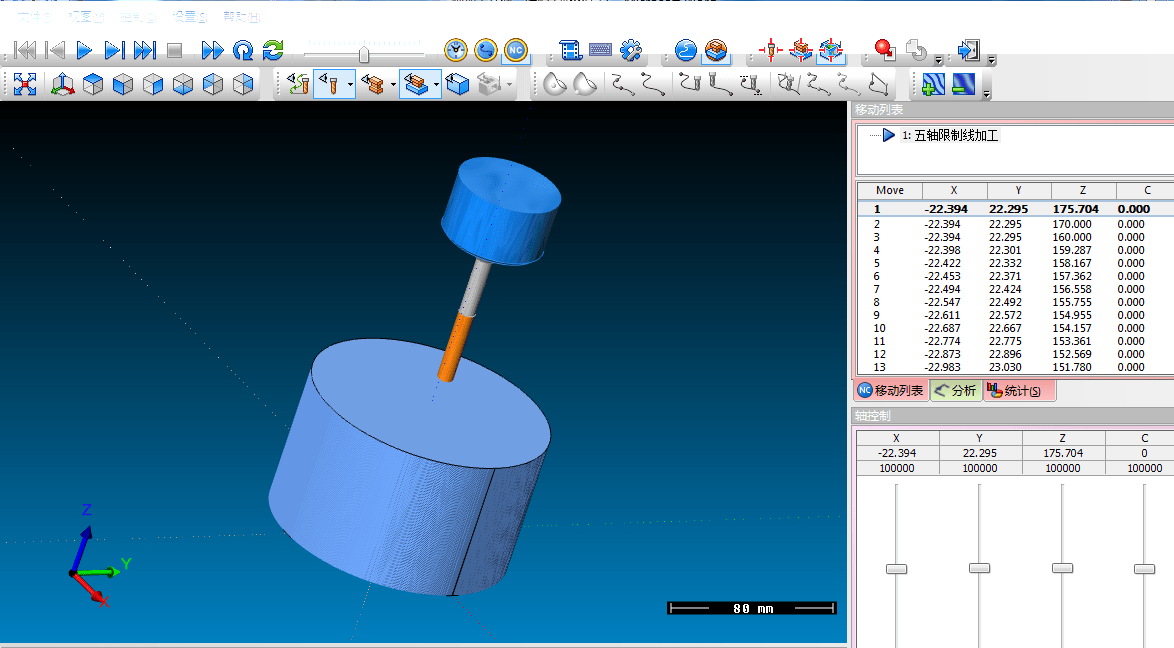
Task: Click the add toolpath green plus icon
Action: [933, 85]
